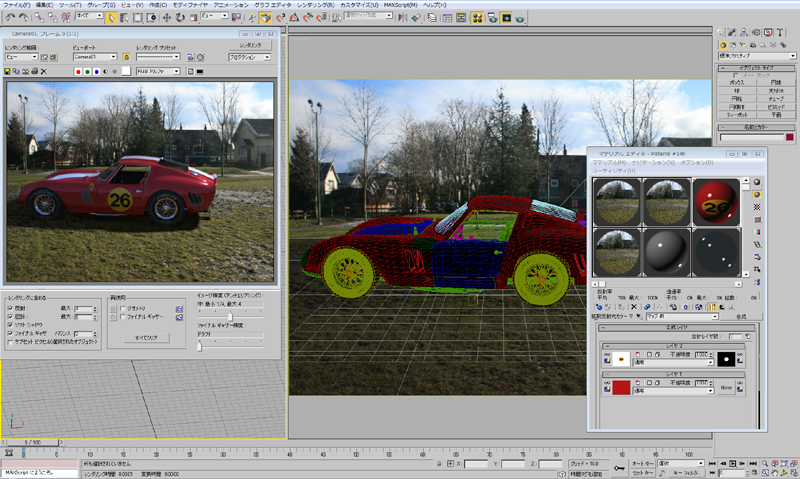The height and width of the screenshot is (479, 800).
Task: Choose the Select Object arrow tool
Action: [111, 17]
